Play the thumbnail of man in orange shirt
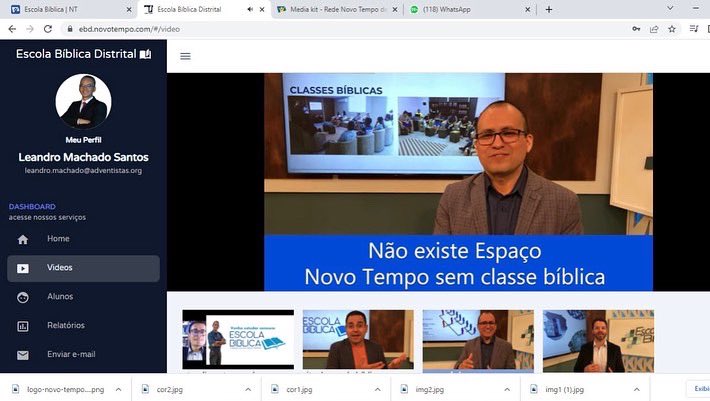710x401 pixels. tap(358, 339)
